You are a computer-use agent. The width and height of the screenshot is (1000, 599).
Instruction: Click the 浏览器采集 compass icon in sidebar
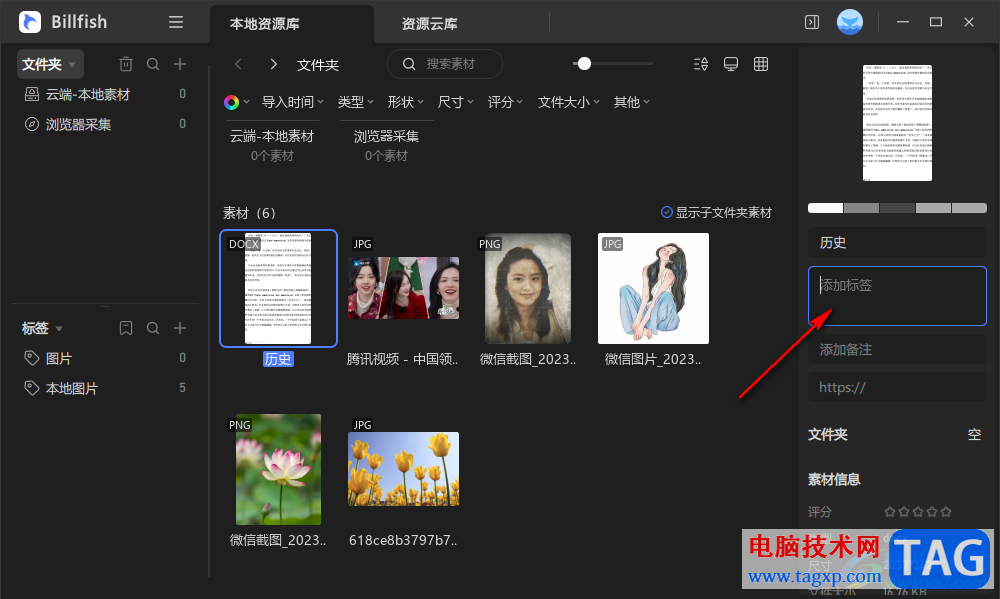32,124
